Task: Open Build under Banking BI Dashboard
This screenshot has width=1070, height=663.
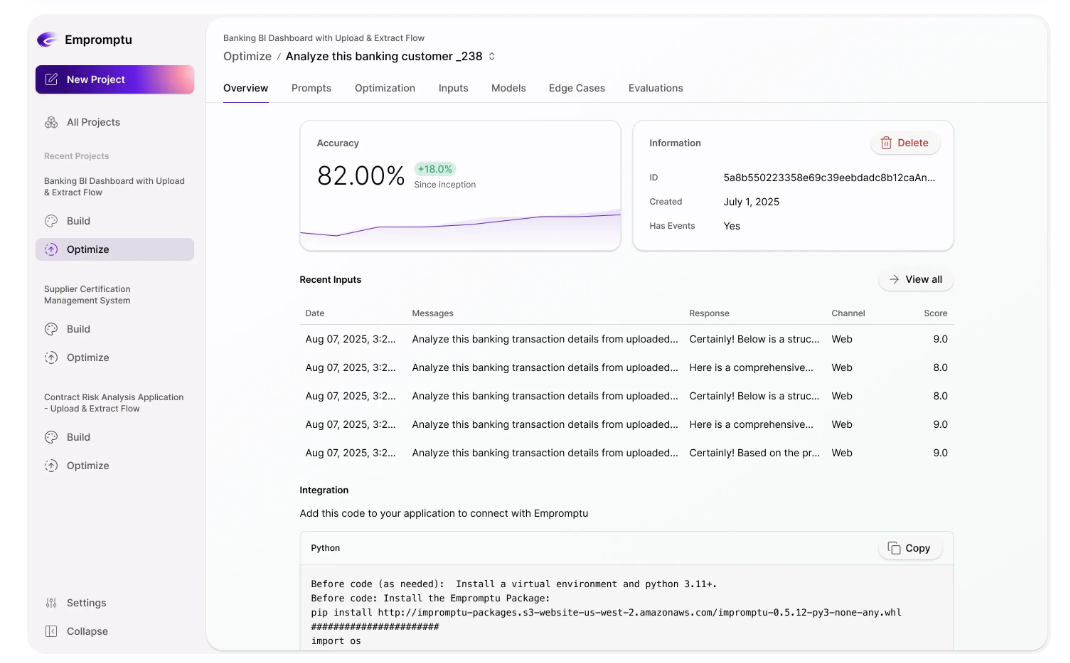Action: pos(78,221)
